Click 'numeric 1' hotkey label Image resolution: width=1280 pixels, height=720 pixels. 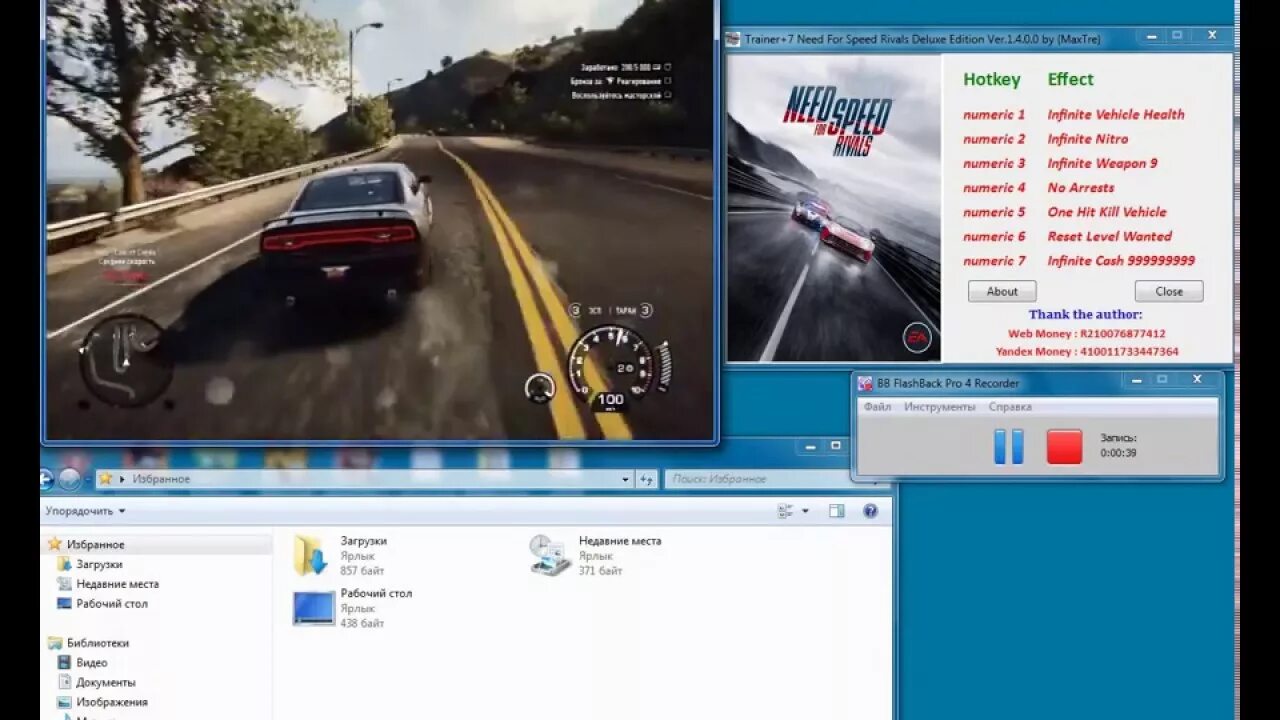994,114
